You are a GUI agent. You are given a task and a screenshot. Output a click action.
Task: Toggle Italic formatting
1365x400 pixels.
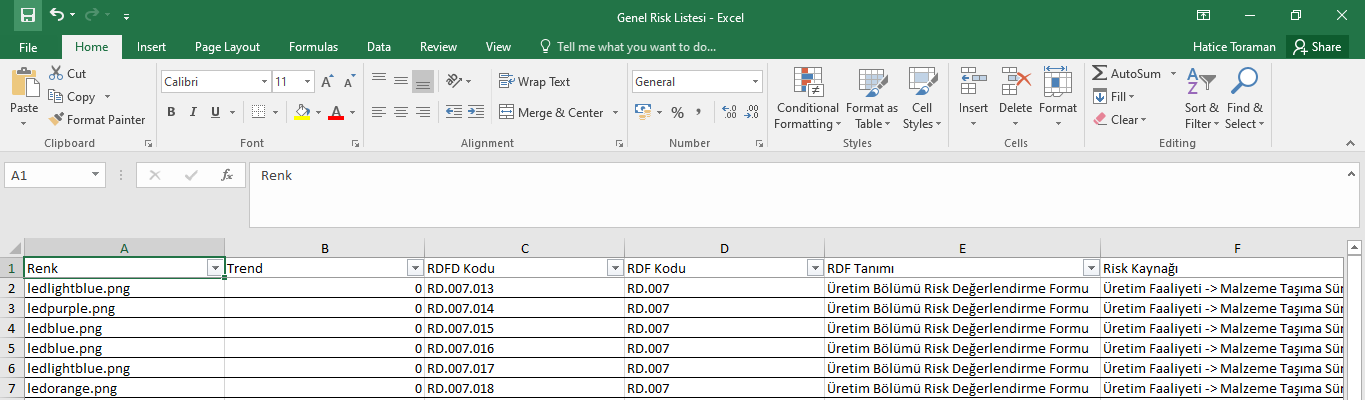(193, 113)
